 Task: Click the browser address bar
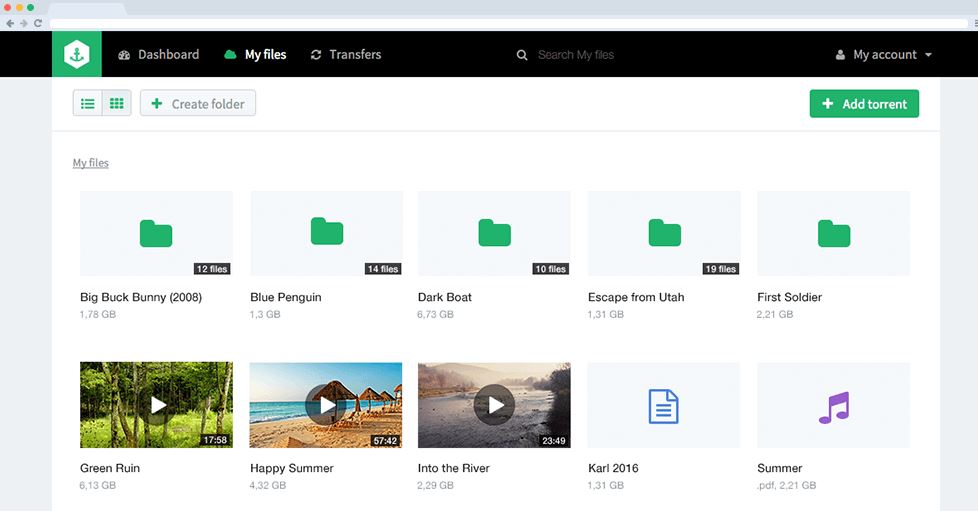[508, 23]
